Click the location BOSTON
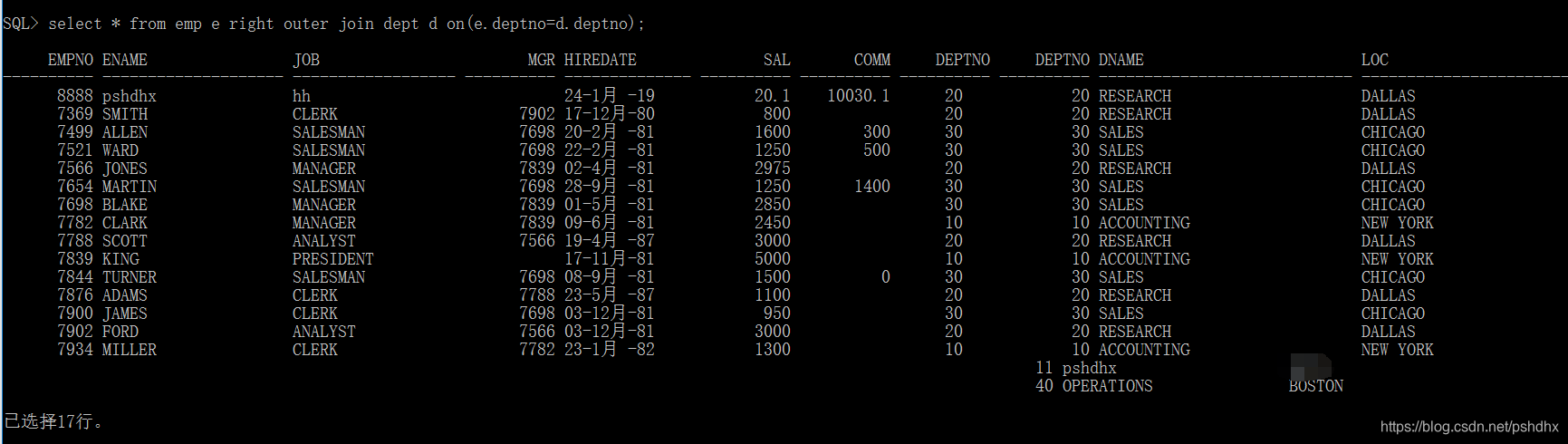The image size is (1568, 444). click(x=1316, y=386)
